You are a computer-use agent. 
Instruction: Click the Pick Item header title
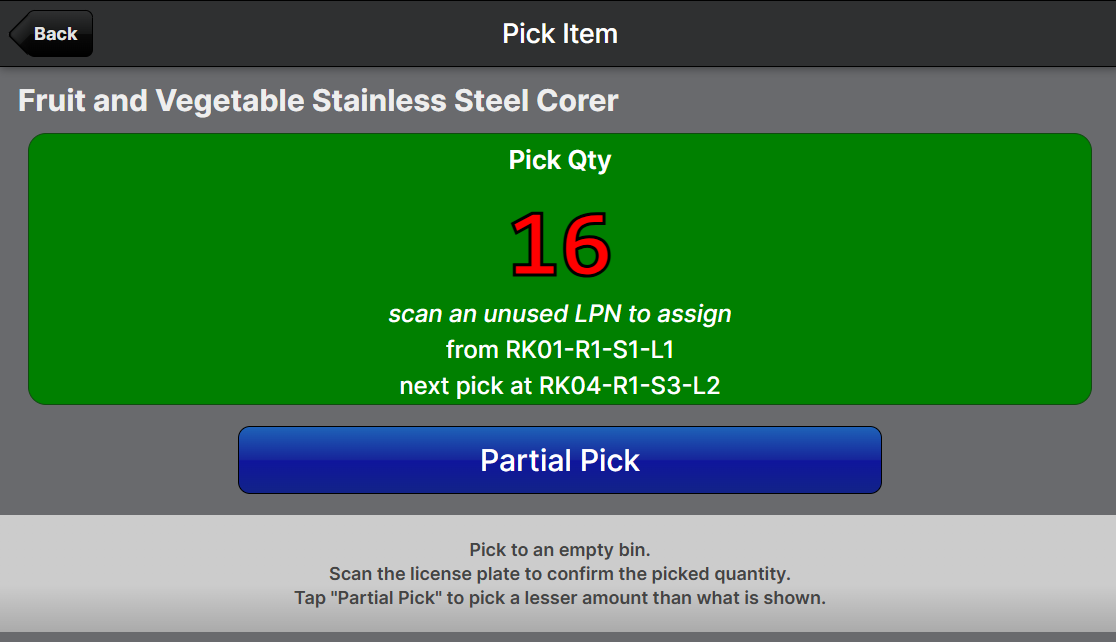click(559, 34)
